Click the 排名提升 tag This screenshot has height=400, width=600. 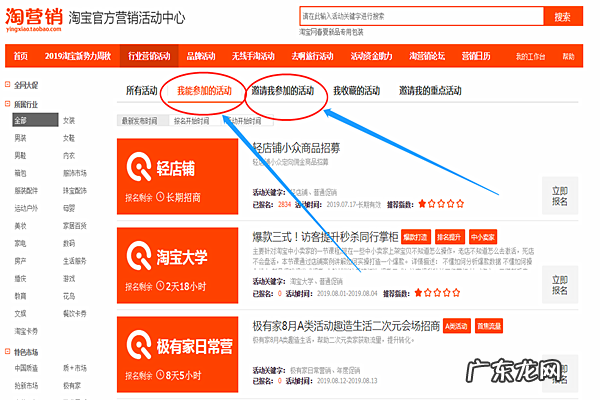450,237
